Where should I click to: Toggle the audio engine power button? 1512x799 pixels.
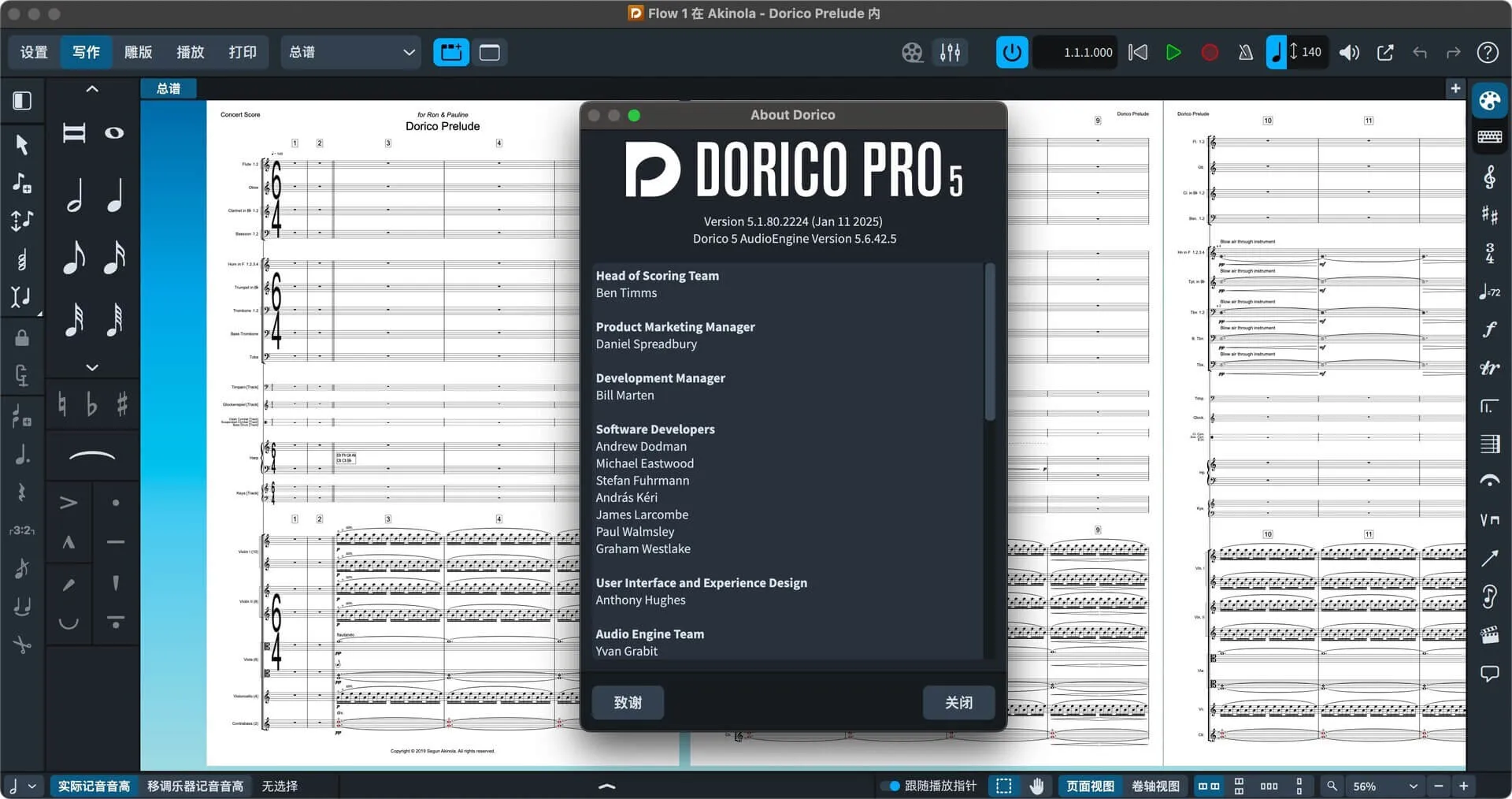[1012, 53]
